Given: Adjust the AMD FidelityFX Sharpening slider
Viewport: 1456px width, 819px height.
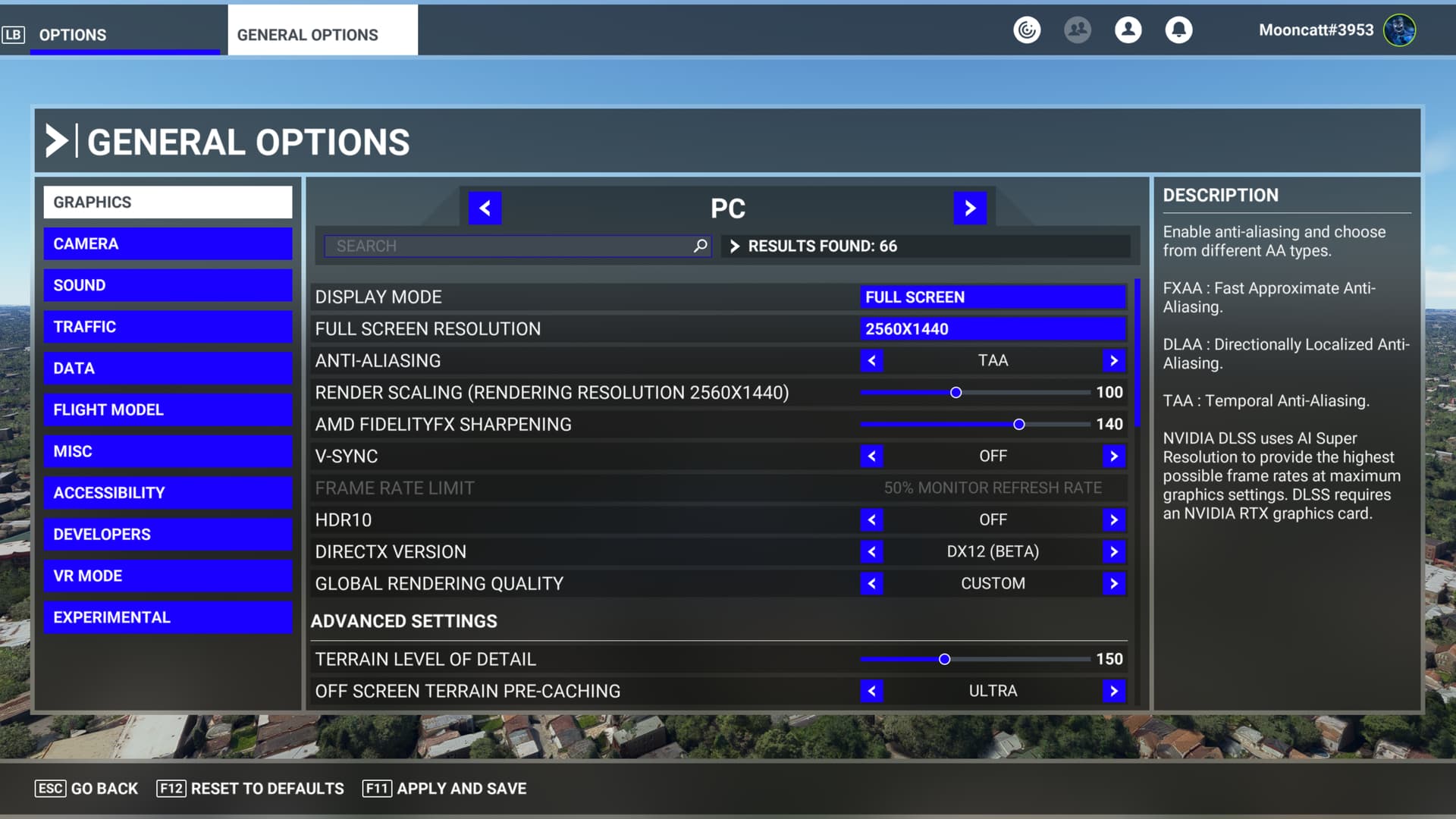Looking at the screenshot, I should click(x=1018, y=425).
